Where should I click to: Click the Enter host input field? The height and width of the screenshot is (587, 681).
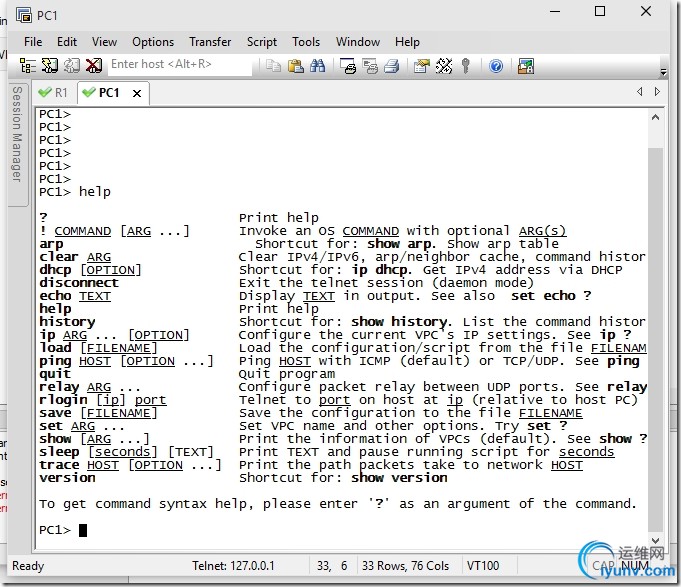coord(180,64)
